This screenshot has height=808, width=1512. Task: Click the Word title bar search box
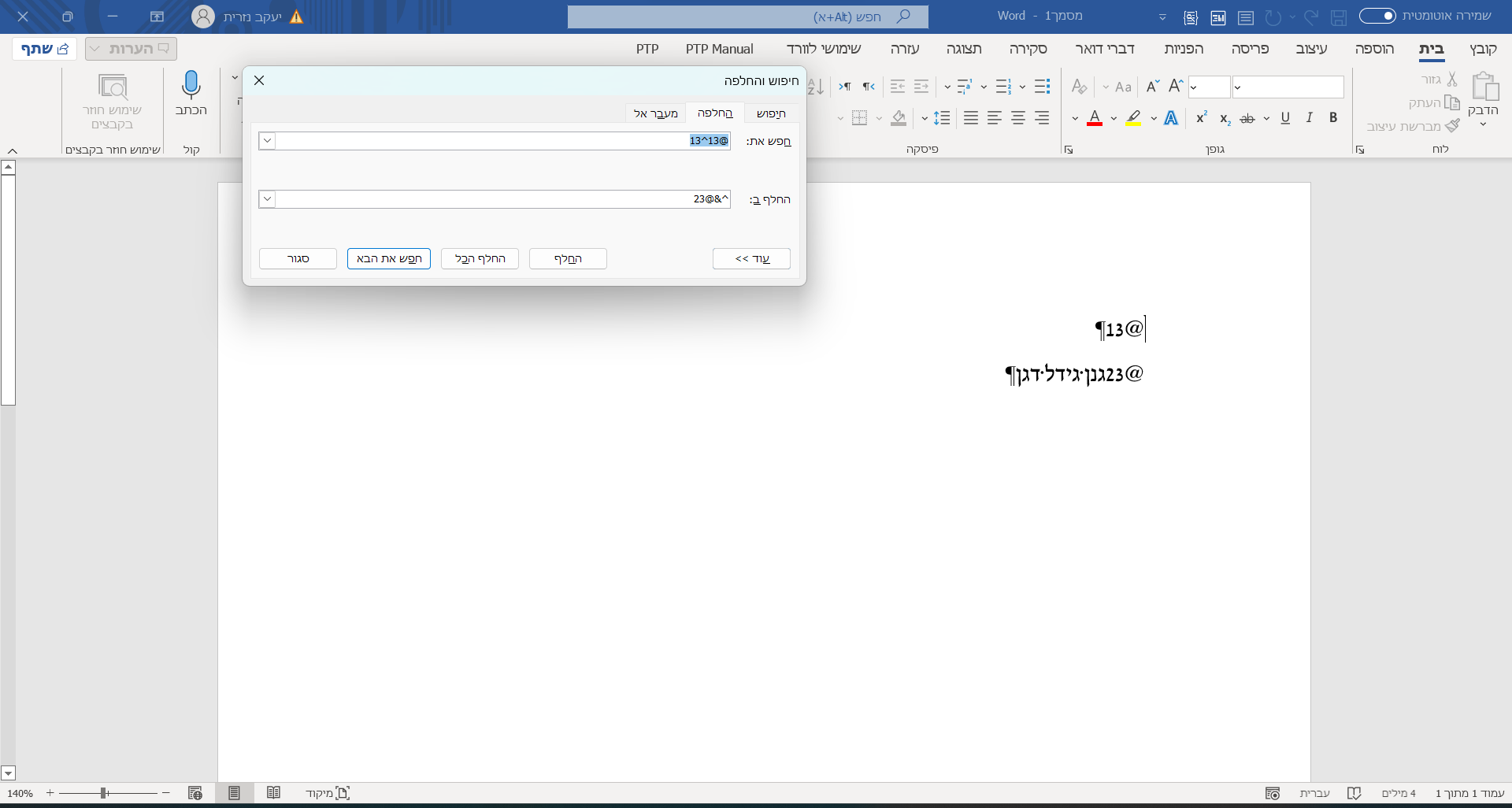[x=748, y=17]
